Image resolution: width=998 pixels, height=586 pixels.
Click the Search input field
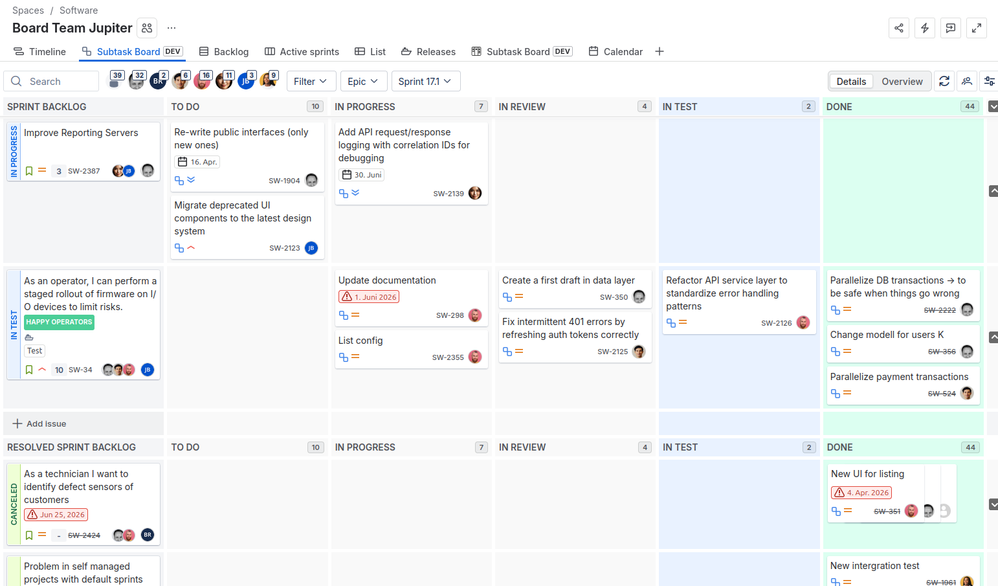pyautogui.click(x=52, y=81)
